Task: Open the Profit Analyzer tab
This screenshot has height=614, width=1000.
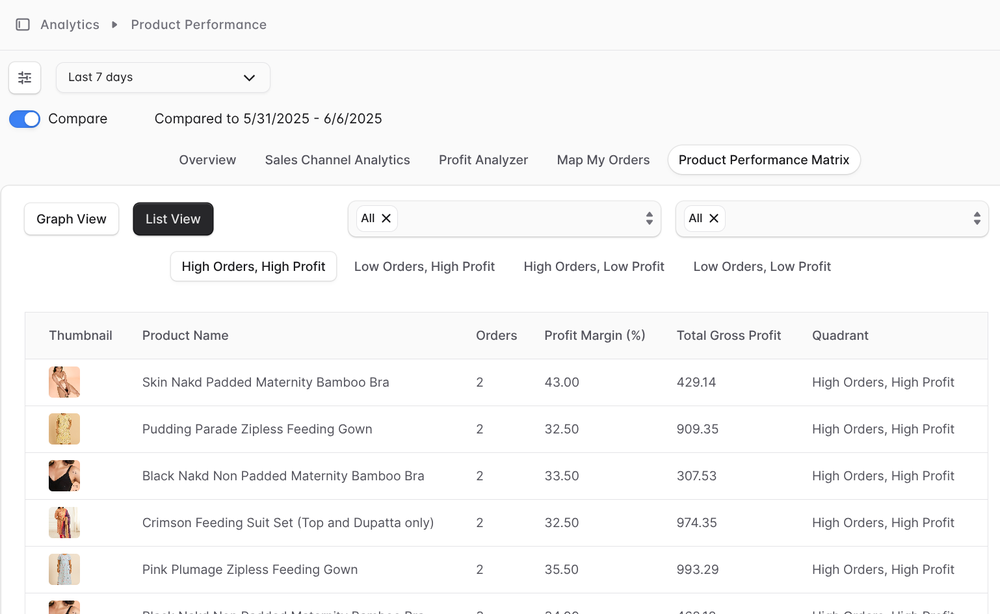Action: pyautogui.click(x=483, y=160)
